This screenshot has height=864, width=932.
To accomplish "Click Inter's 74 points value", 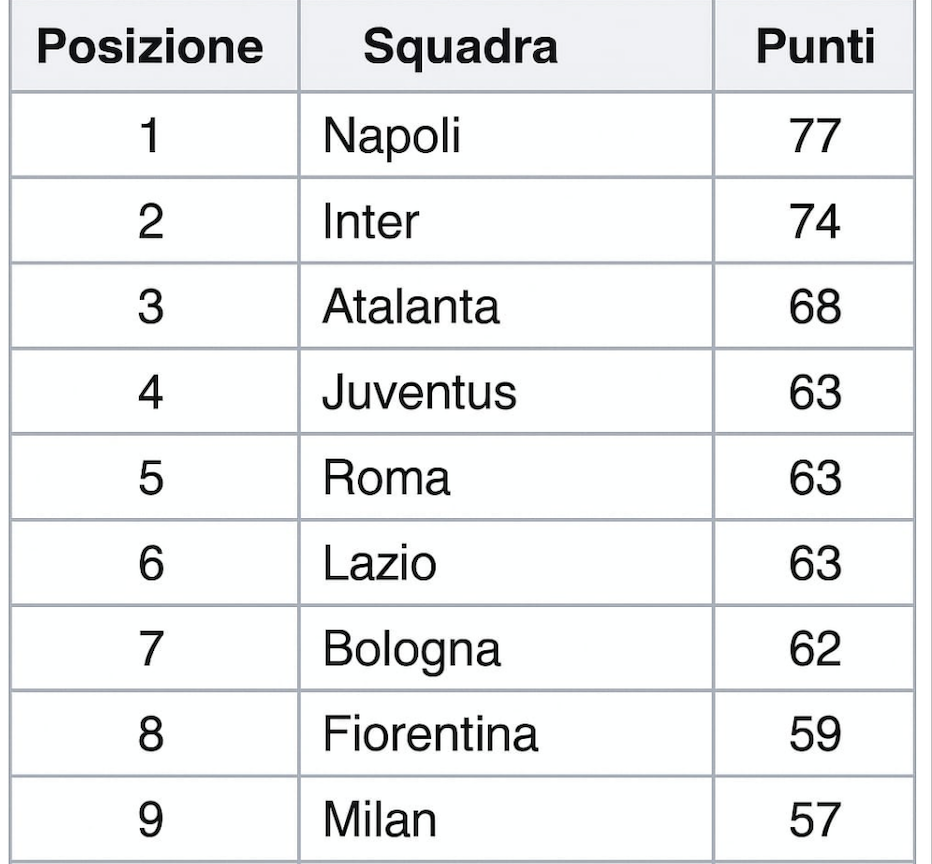I will pyautogui.click(x=815, y=222).
